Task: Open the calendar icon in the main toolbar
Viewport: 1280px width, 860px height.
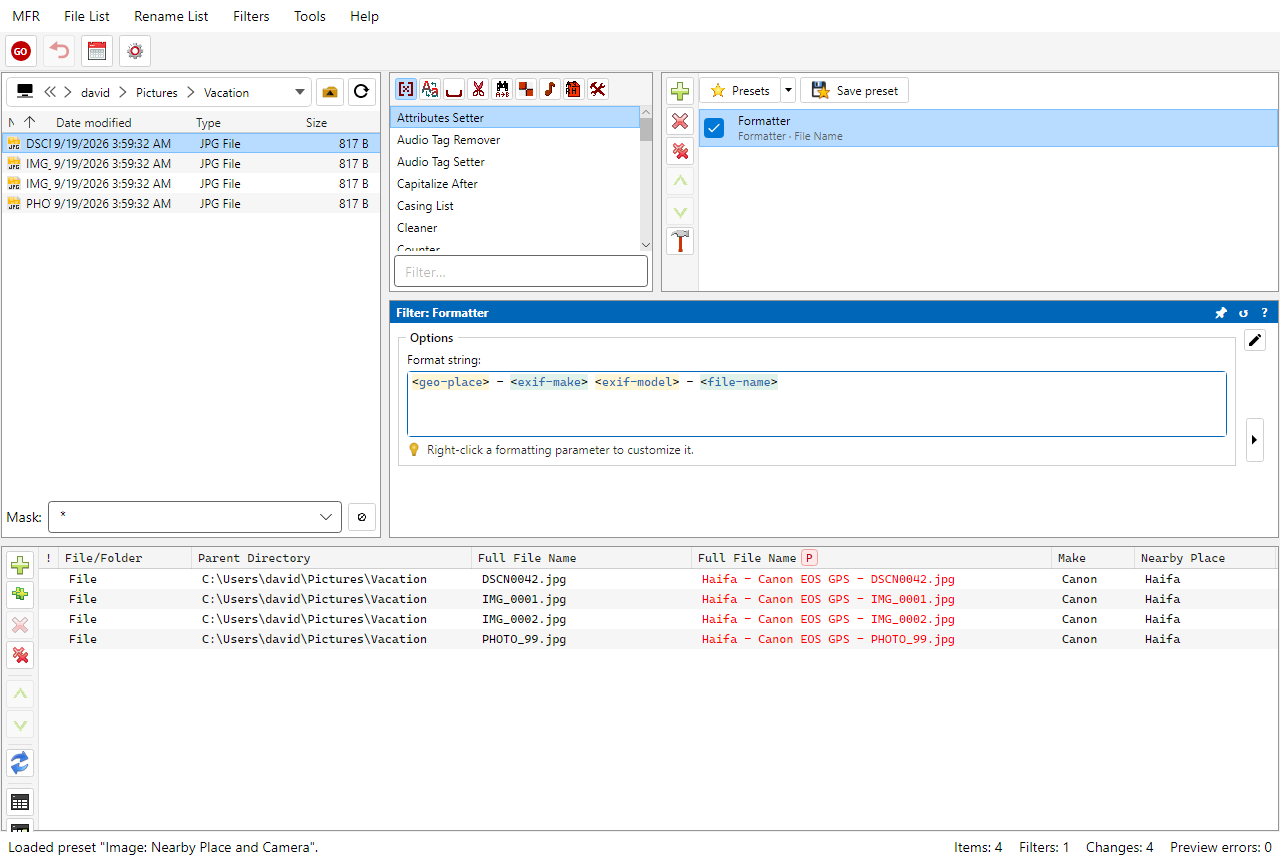Action: coord(97,51)
